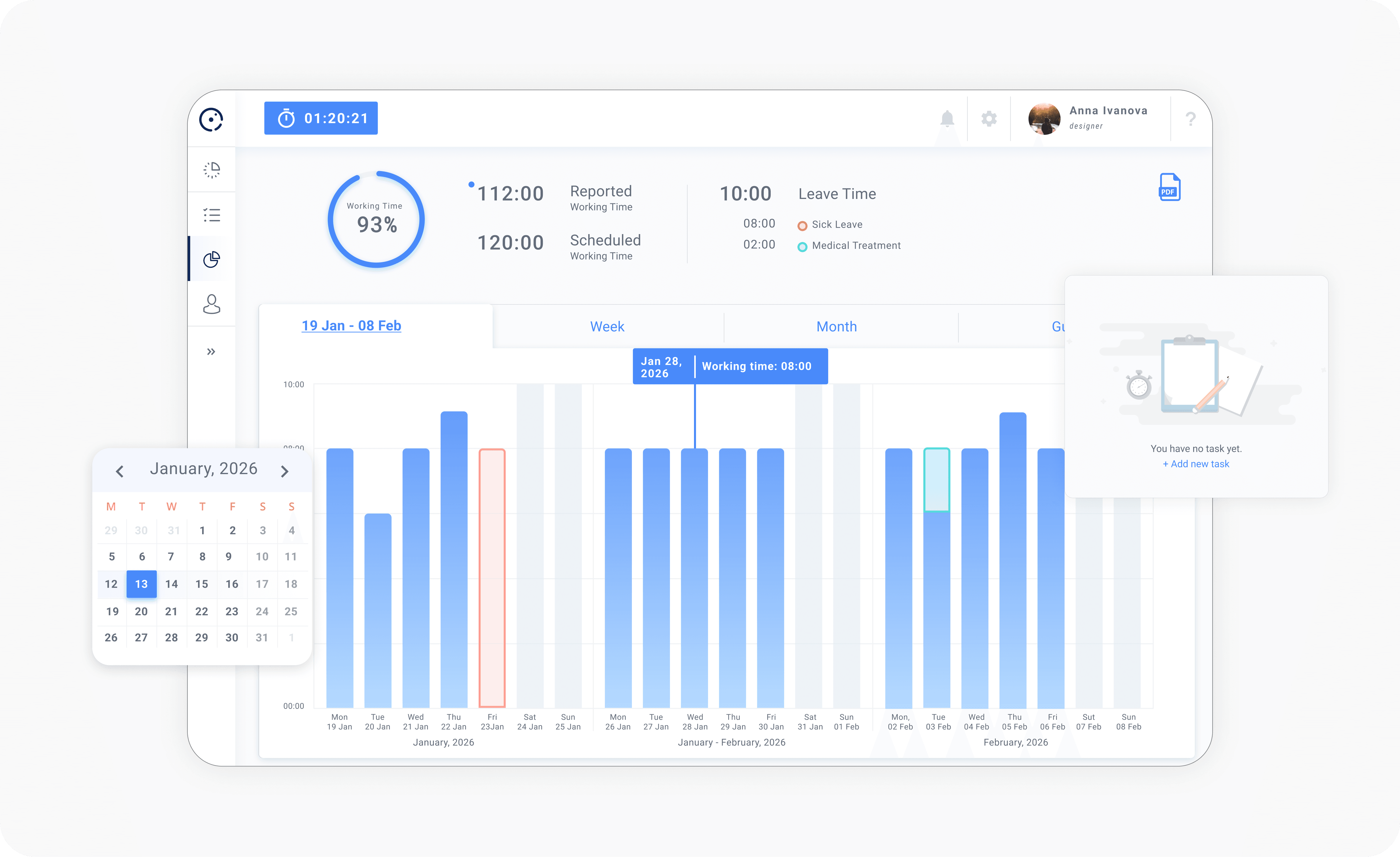Open the user profile sidebar icon
Image resolution: width=1400 pixels, height=857 pixels.
point(212,304)
